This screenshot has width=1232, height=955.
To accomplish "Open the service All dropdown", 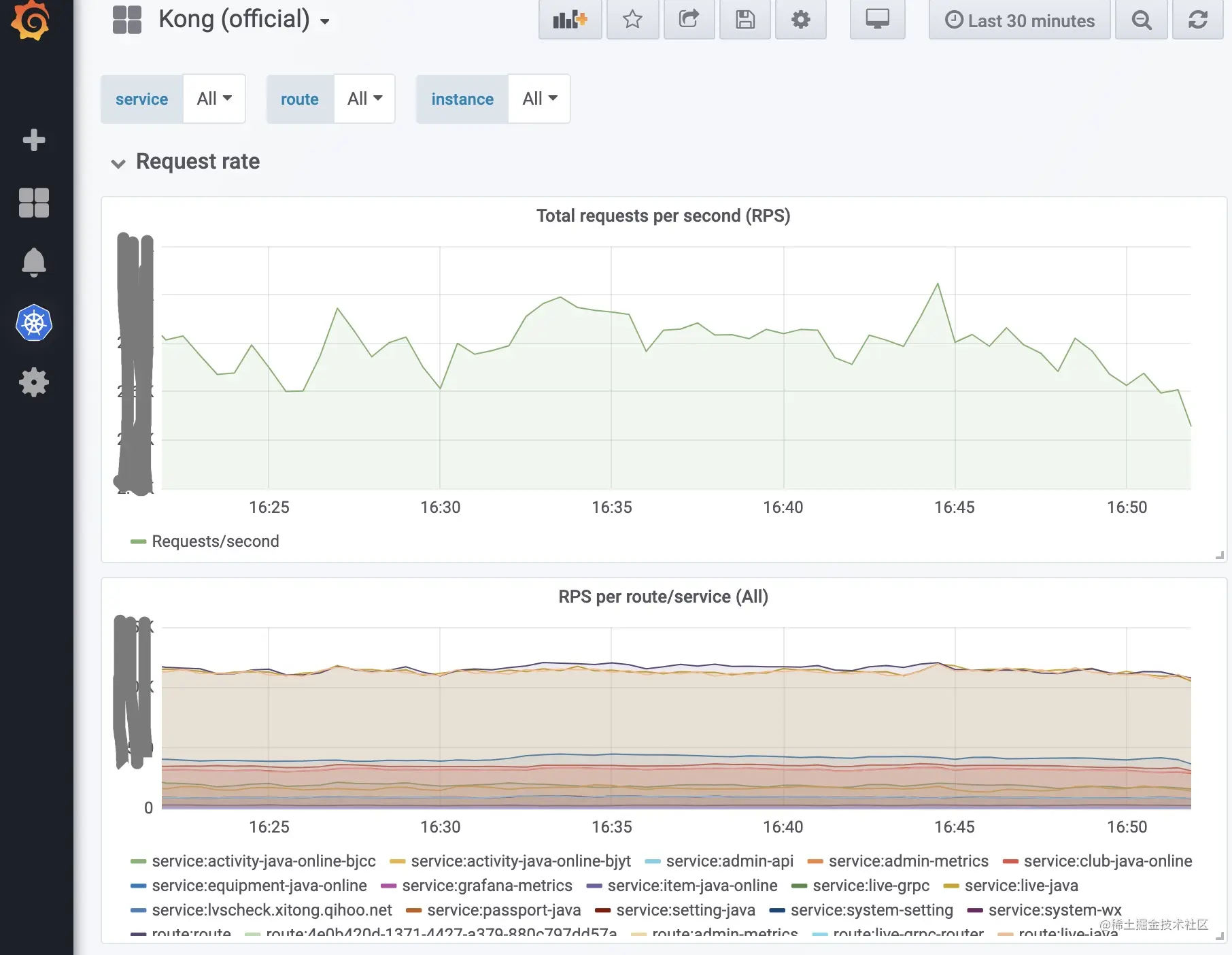I will pyautogui.click(x=214, y=99).
